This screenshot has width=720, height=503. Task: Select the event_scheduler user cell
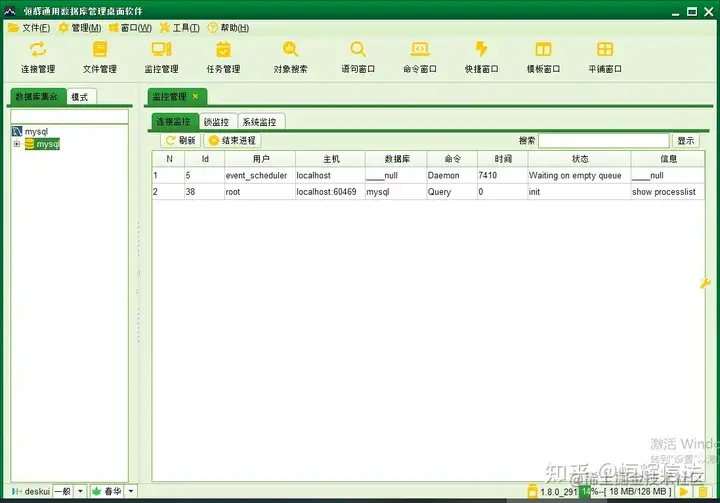click(260, 175)
